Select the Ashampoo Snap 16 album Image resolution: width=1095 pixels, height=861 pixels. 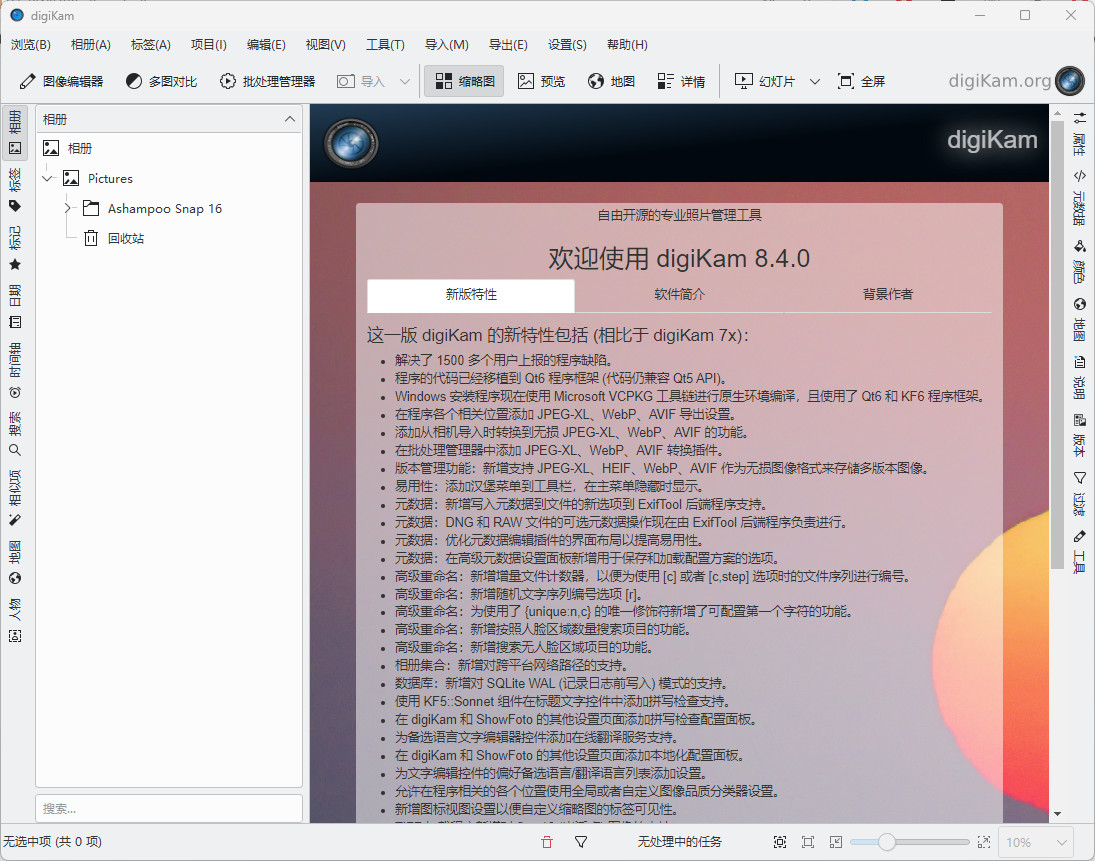[x=165, y=209]
